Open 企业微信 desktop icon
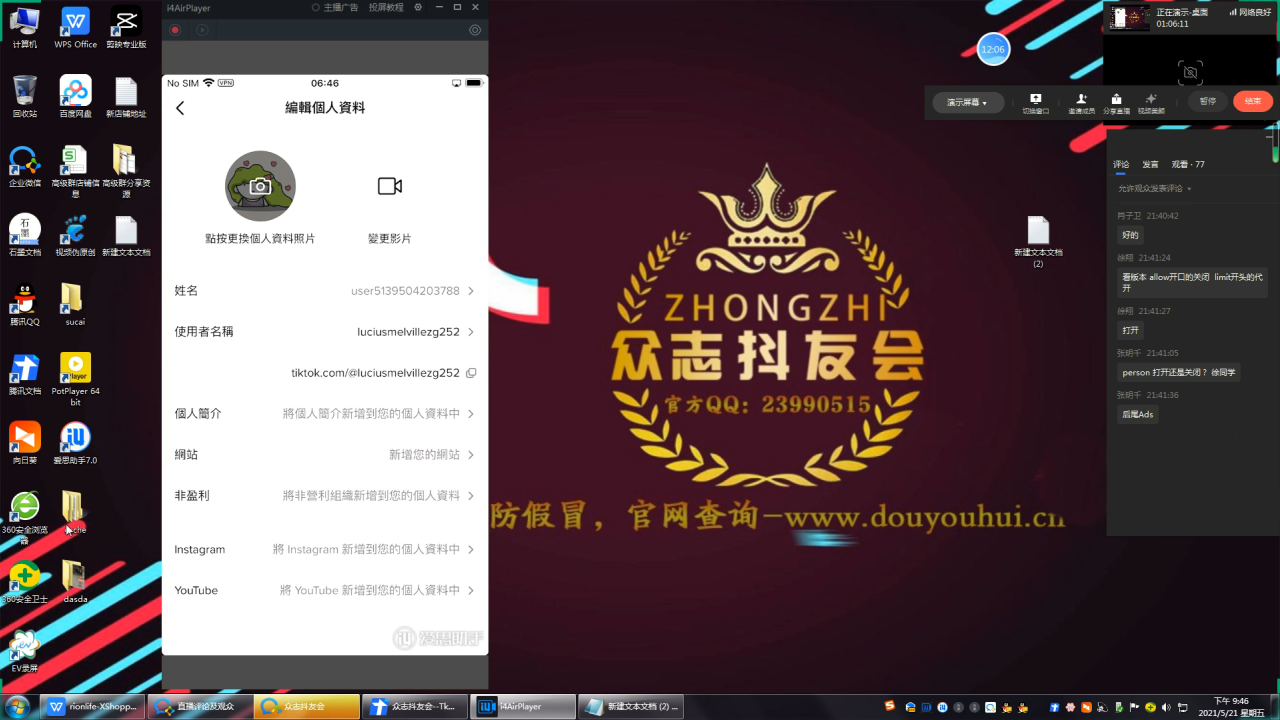1280x720 pixels. point(25,165)
